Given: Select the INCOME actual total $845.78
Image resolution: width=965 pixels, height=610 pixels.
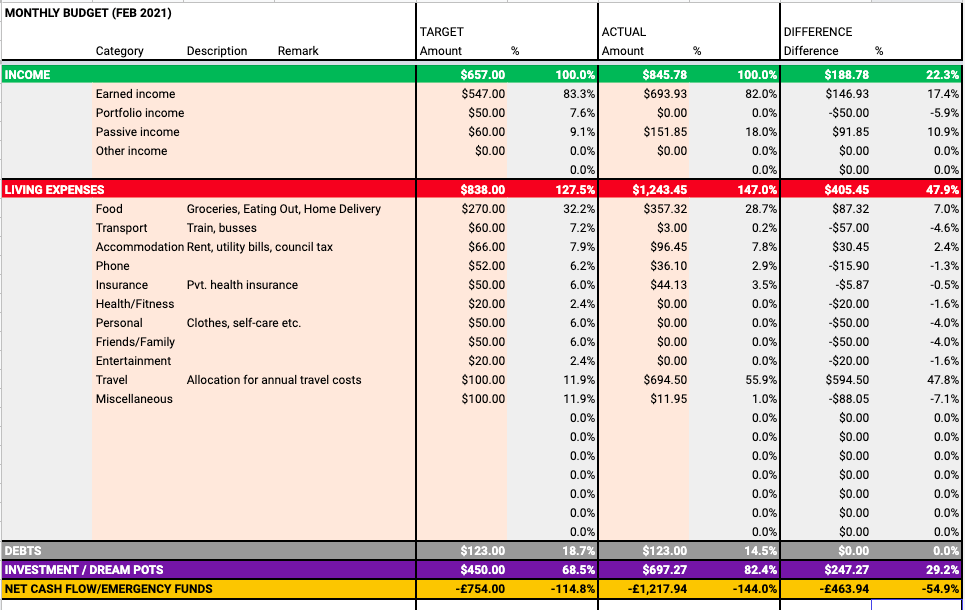Looking at the screenshot, I should [665, 74].
